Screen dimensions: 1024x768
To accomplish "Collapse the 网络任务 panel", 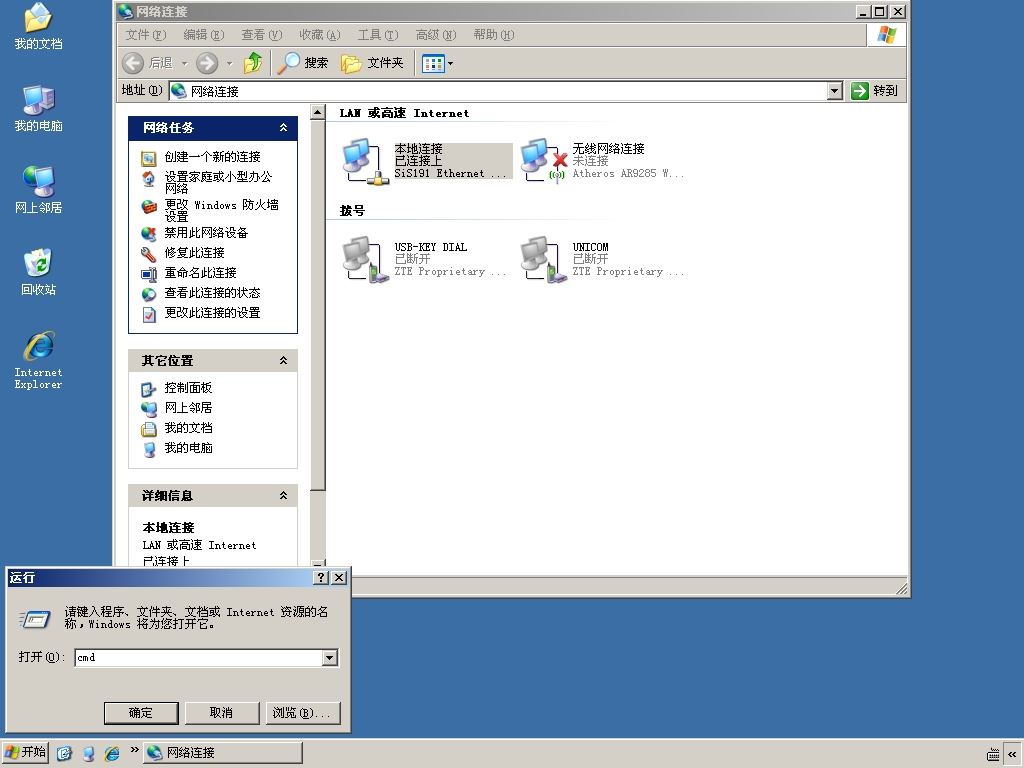I will click(x=283, y=127).
